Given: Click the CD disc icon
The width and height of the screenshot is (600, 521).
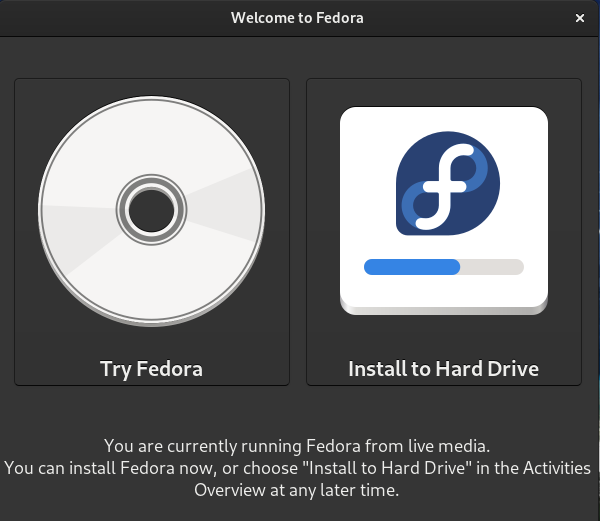Looking at the screenshot, I should pyautogui.click(x=152, y=211).
